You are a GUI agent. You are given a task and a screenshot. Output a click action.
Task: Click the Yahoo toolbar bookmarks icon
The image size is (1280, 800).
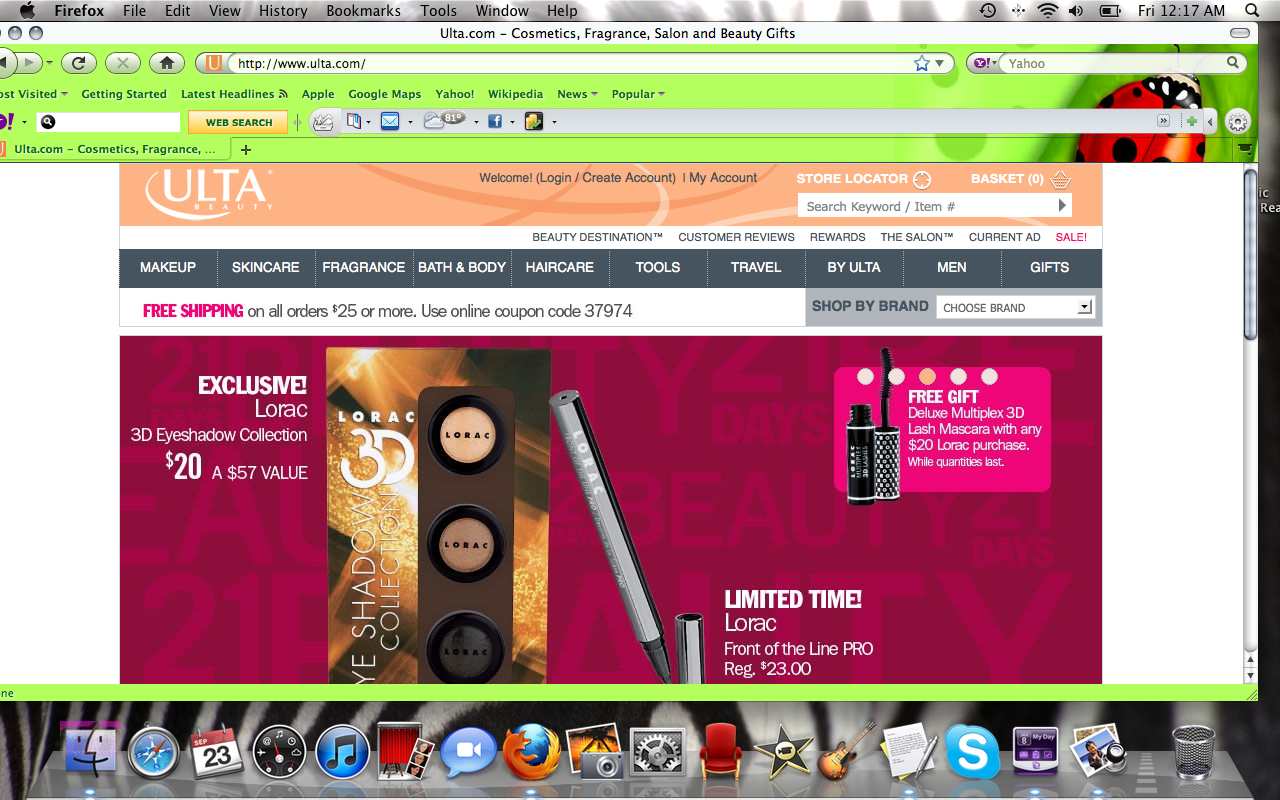point(354,121)
